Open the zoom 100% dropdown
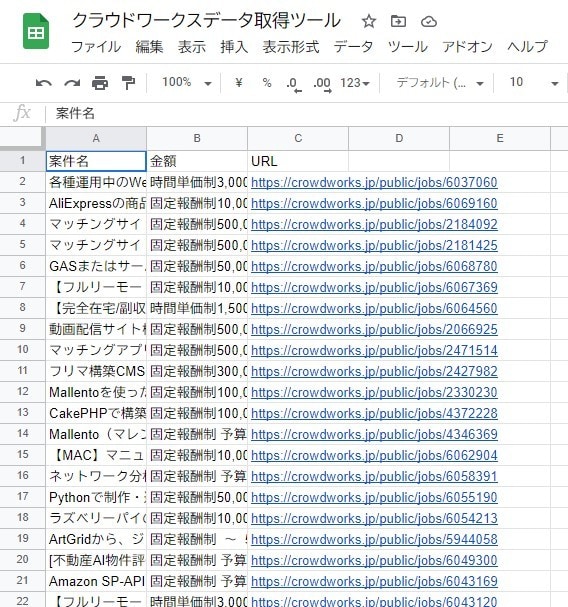This screenshot has height=607, width=568. click(186, 82)
